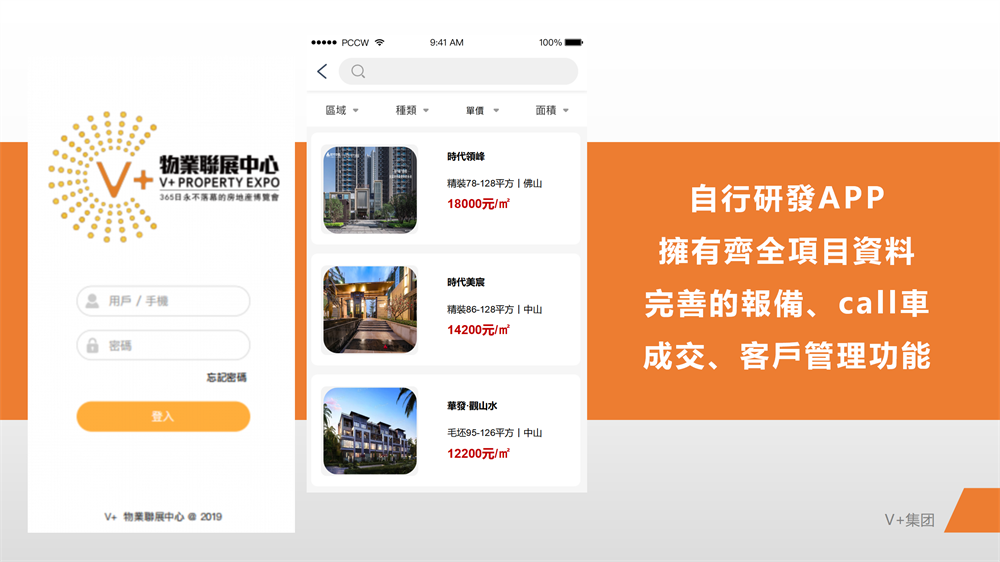This screenshot has height=562, width=1000.
Task: Expand the 單價 filter dropdown
Action: (x=482, y=110)
